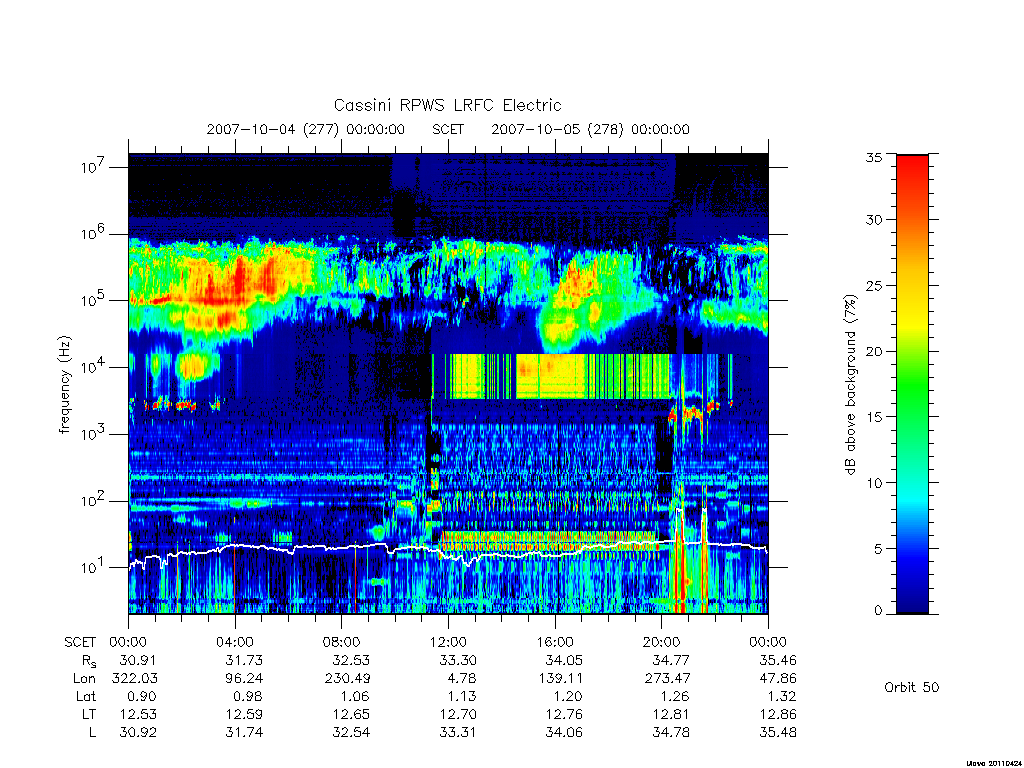This screenshot has width=1024, height=768.
Task: Click the LT value '12.70'
Action: pyautogui.click(x=458, y=714)
